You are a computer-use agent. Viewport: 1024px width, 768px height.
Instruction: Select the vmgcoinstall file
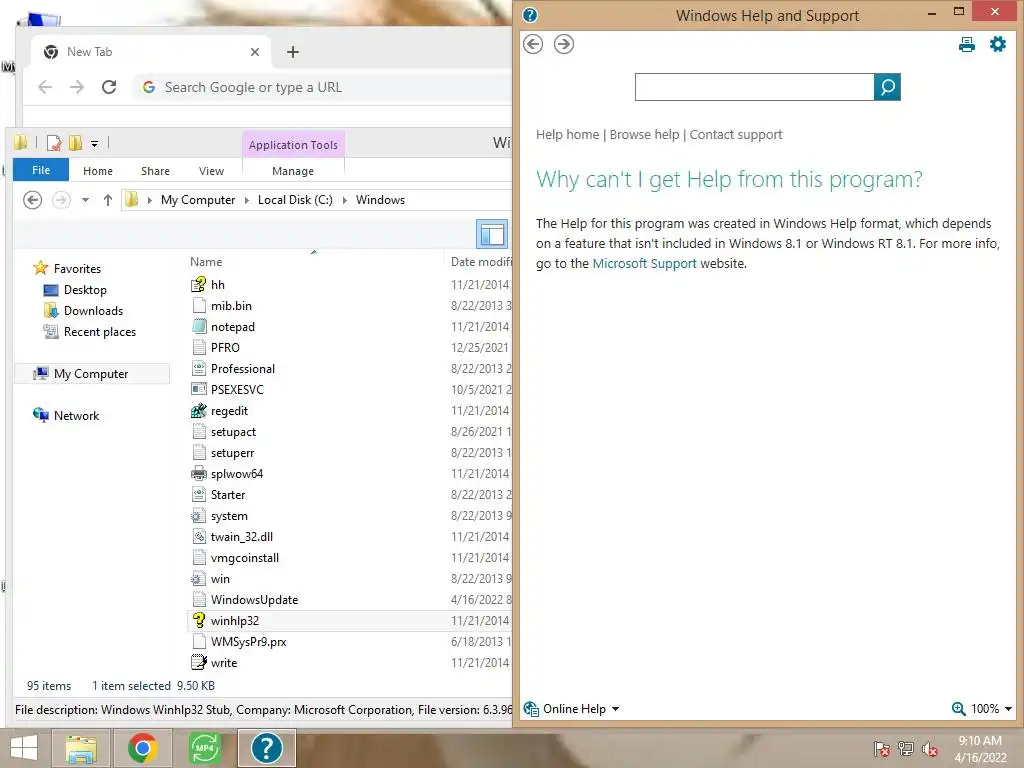[244, 558]
